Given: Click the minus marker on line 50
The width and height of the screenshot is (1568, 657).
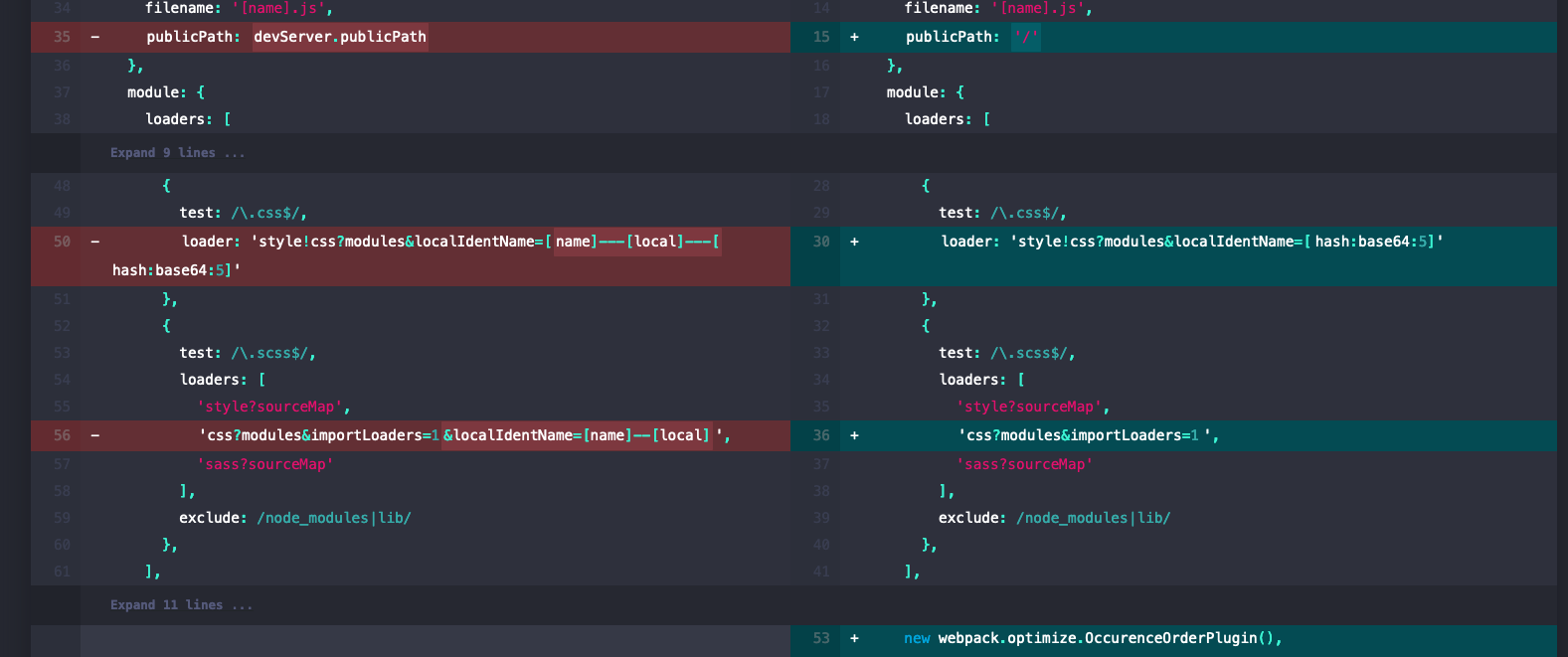Looking at the screenshot, I should tap(95, 242).
